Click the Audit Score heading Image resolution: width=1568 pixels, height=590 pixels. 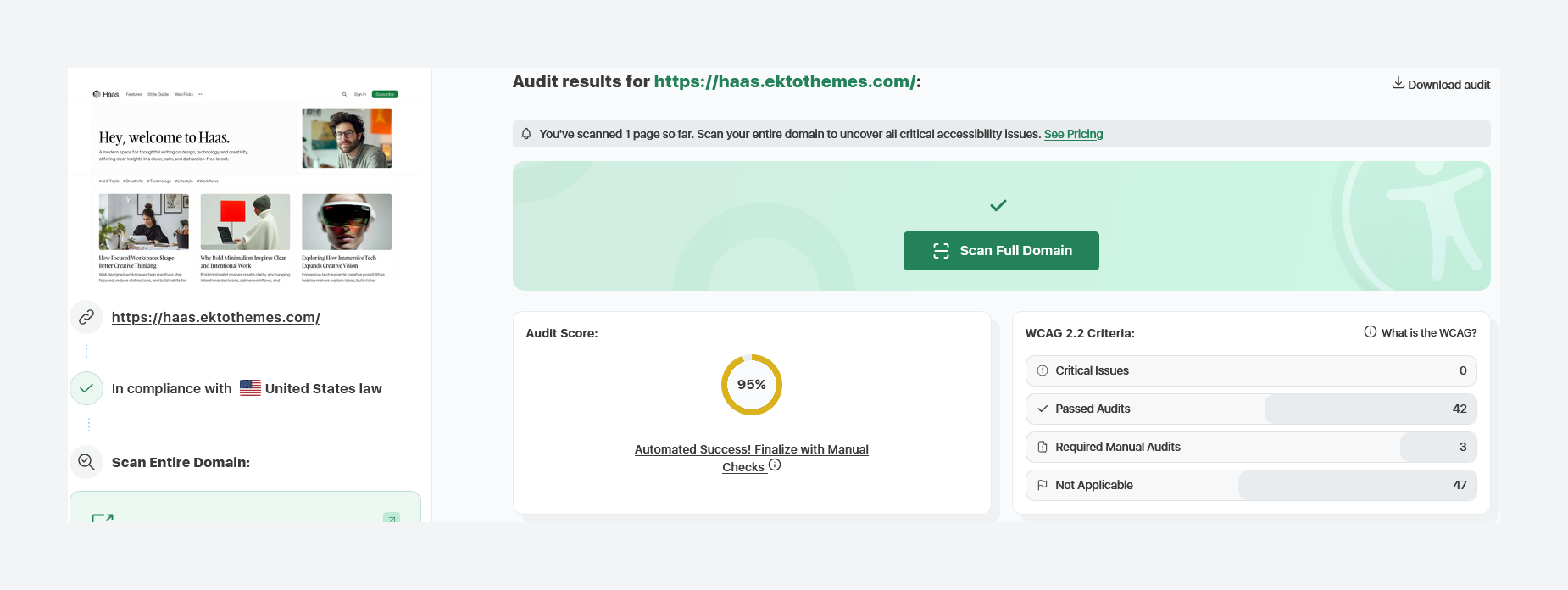pyautogui.click(x=562, y=333)
